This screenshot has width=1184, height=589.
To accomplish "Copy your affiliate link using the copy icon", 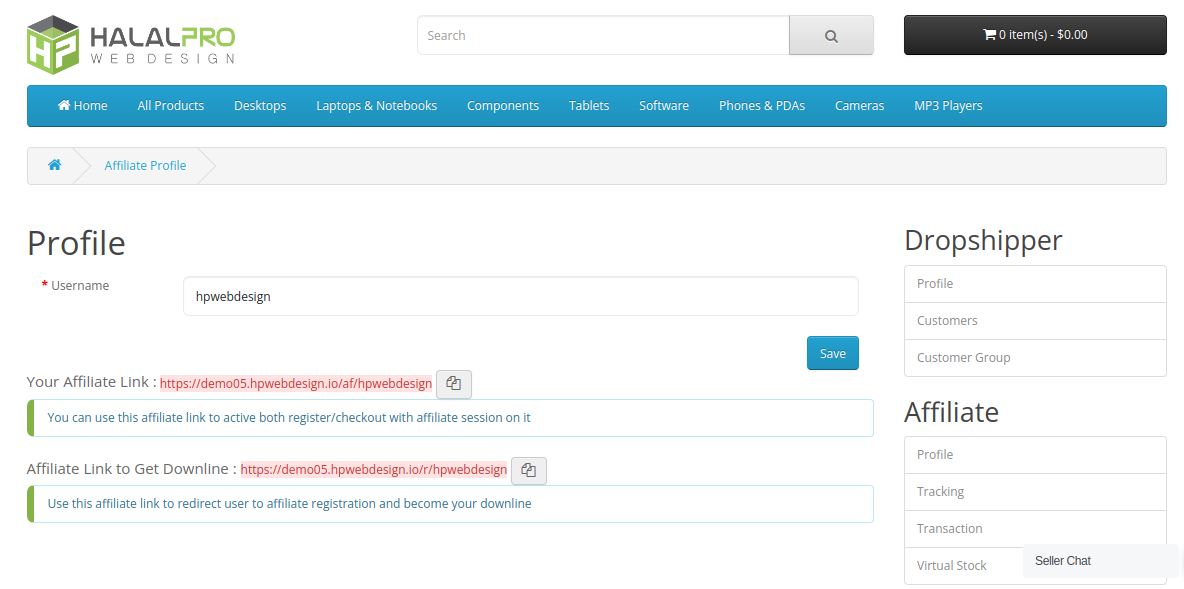I will (453, 384).
